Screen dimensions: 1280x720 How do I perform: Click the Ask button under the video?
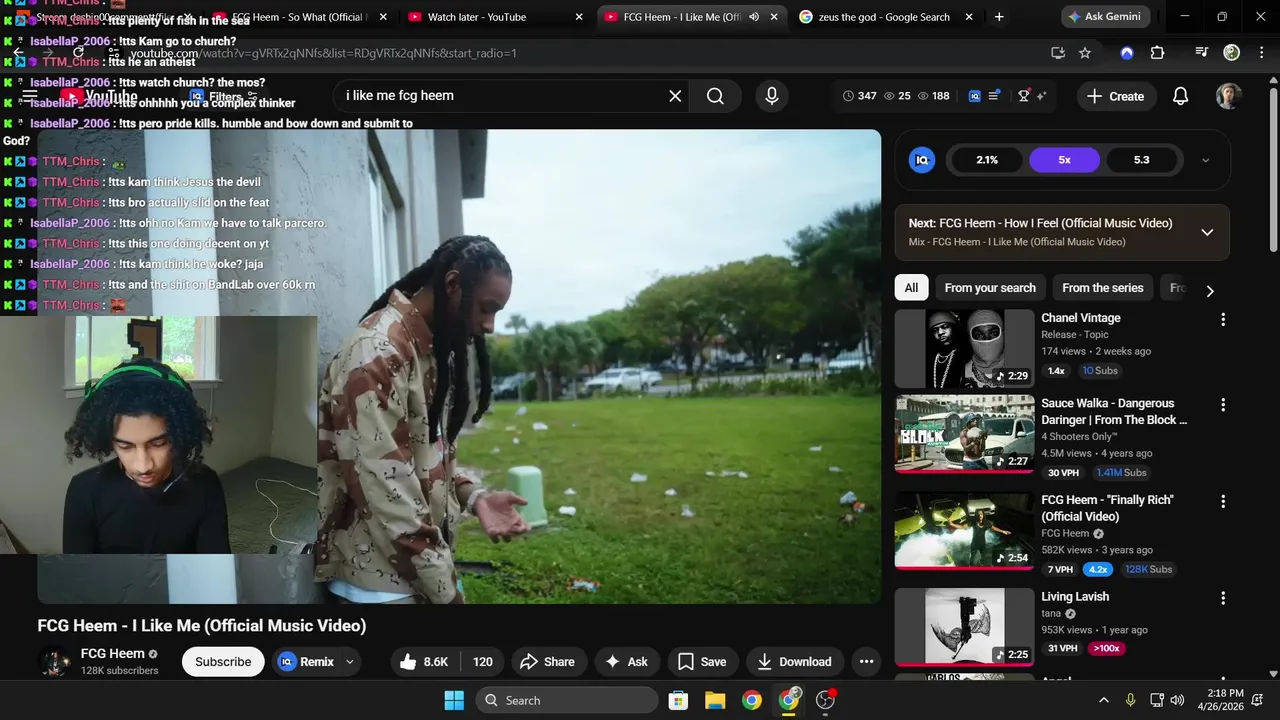tap(627, 662)
